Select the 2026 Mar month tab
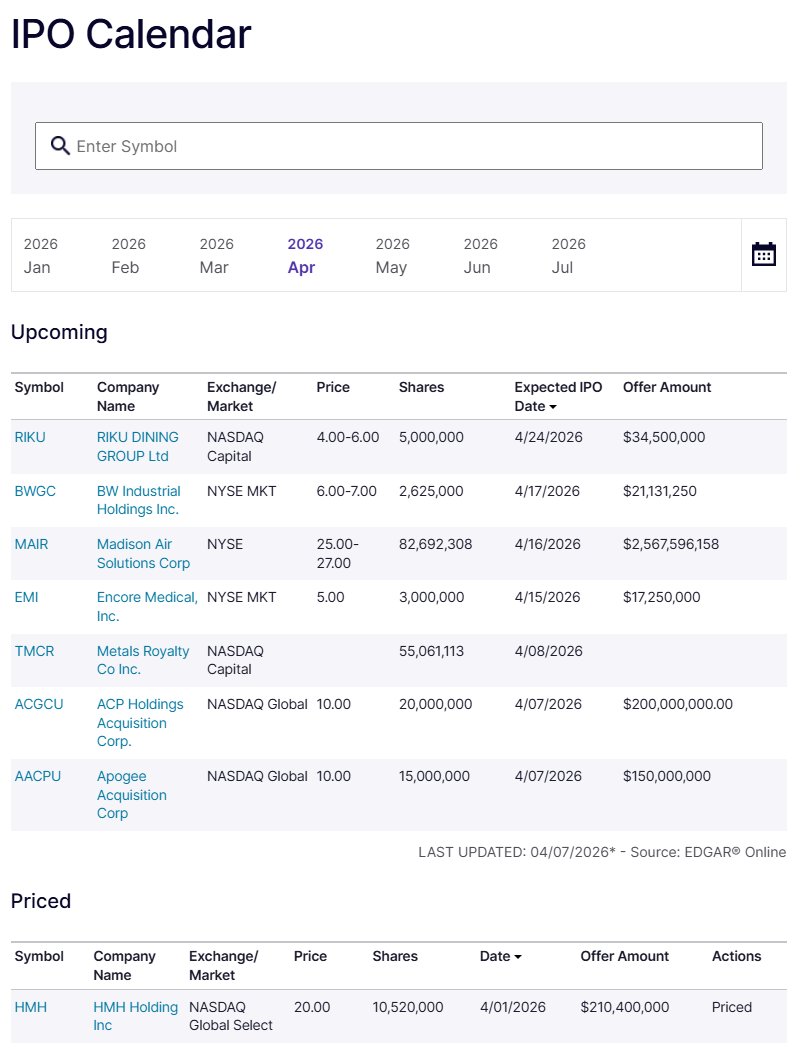Screen dimensions: 800x1059 [217, 255]
